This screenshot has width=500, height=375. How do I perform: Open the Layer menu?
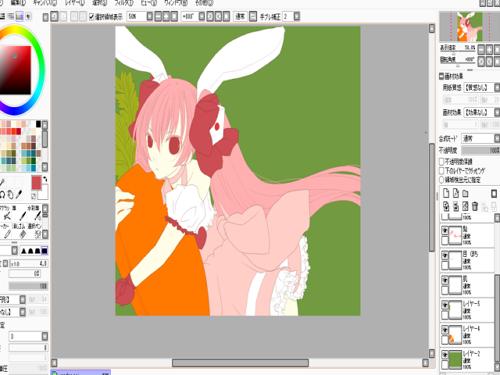[x=74, y=3]
